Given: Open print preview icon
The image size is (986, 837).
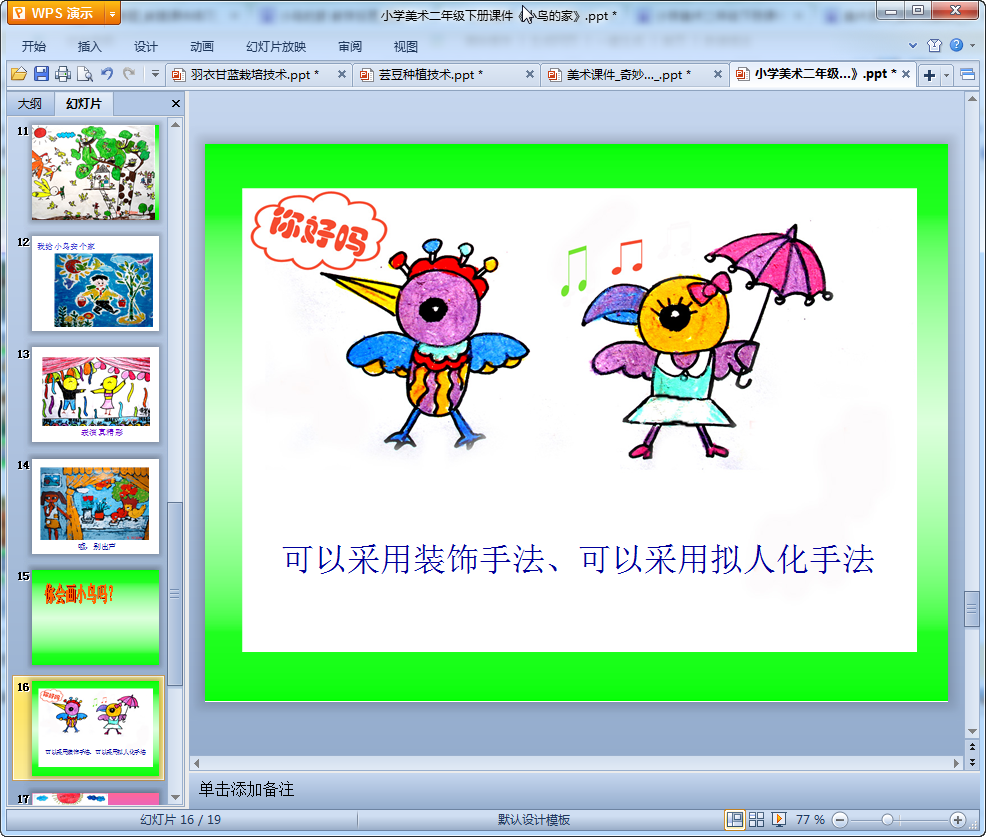Looking at the screenshot, I should click(x=85, y=74).
